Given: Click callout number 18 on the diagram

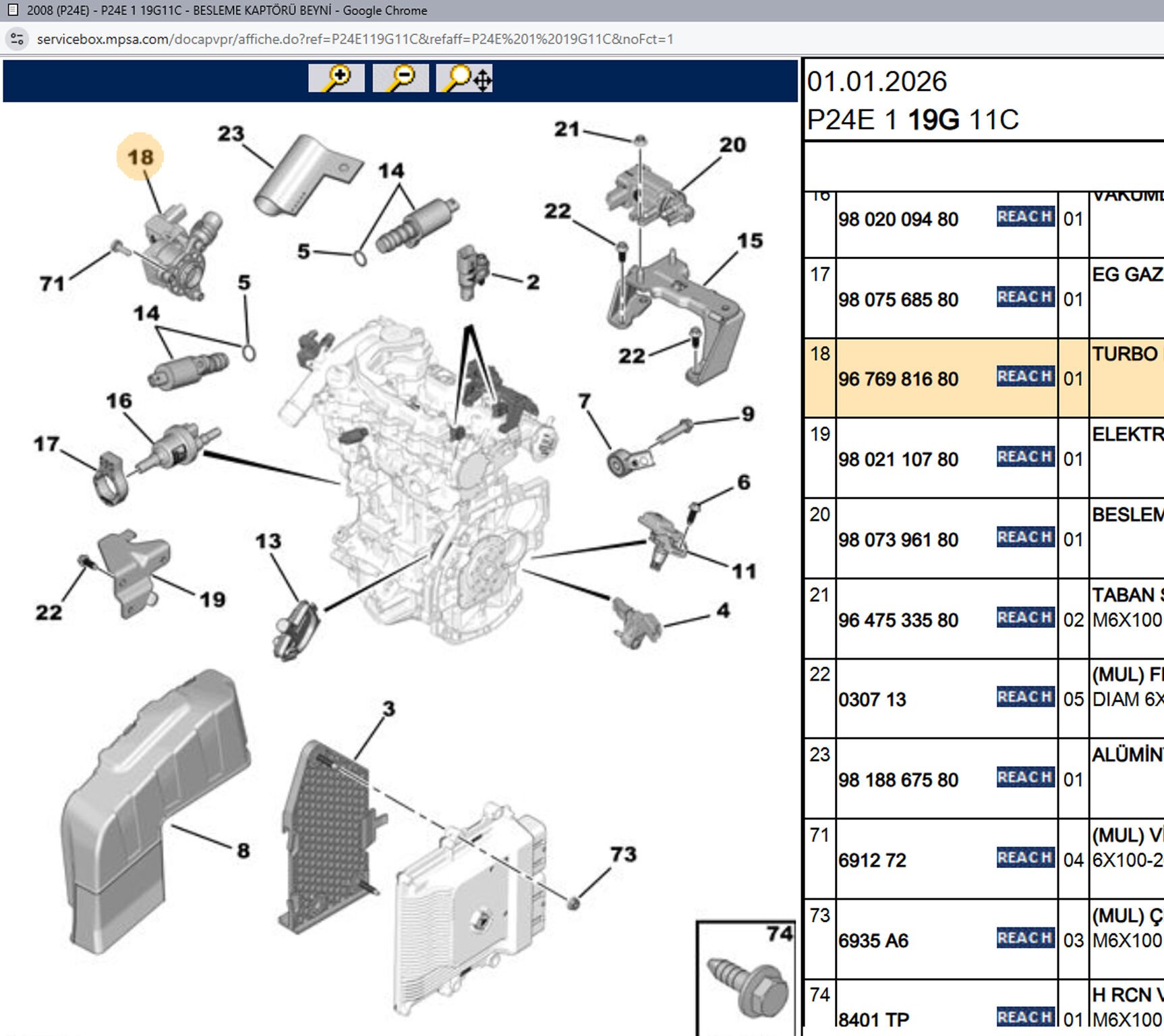Looking at the screenshot, I should point(140,156).
